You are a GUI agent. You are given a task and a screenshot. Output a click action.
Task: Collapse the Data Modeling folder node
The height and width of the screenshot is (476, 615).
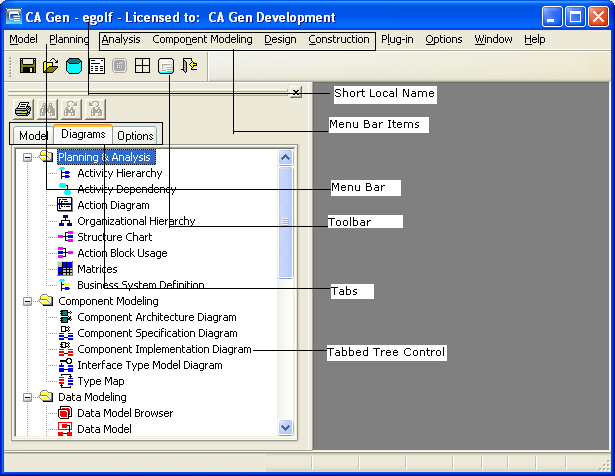point(27,397)
